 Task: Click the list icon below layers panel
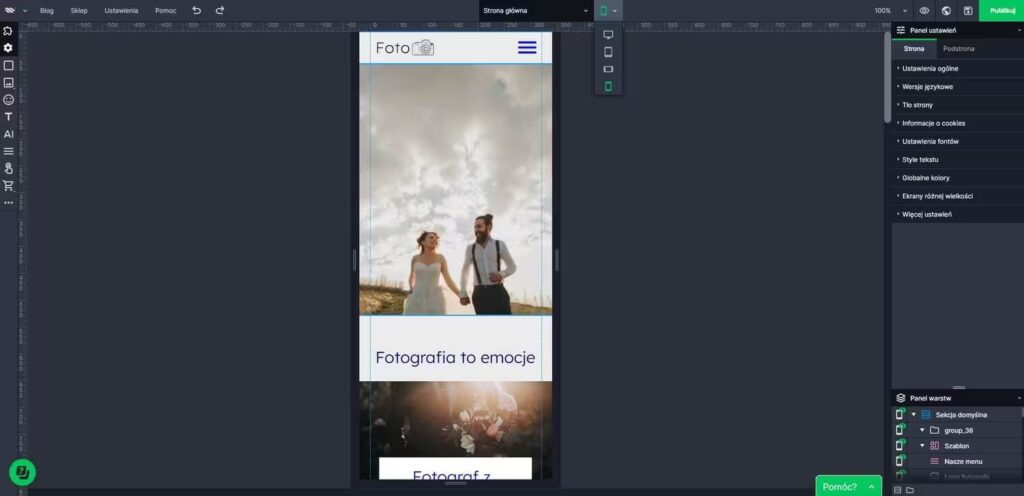(897, 490)
